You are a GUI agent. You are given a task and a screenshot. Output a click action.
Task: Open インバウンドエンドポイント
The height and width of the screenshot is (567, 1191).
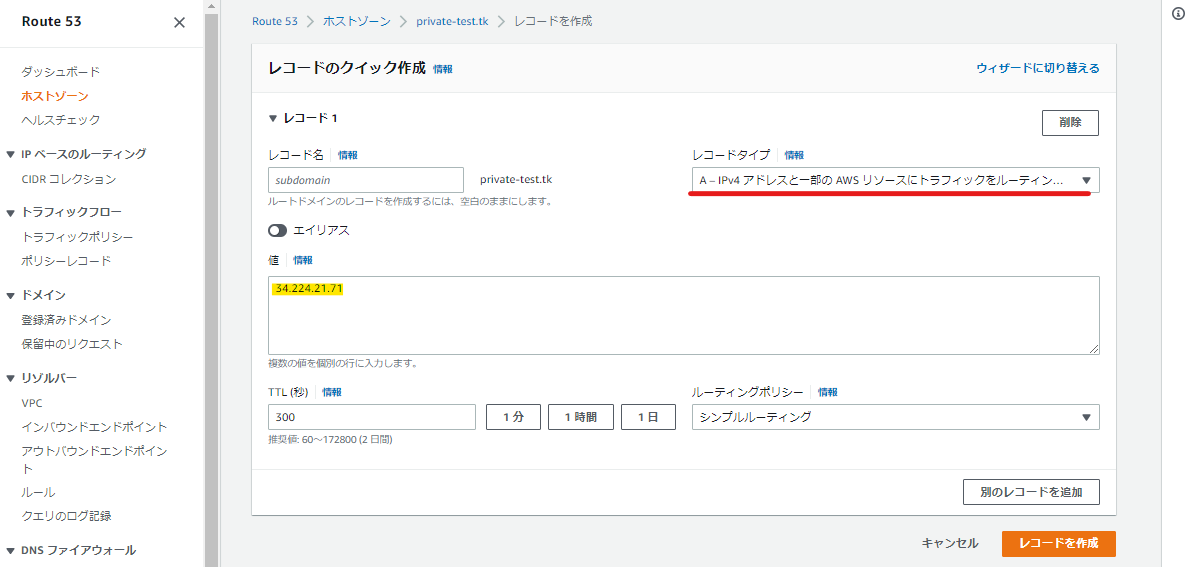click(94, 427)
